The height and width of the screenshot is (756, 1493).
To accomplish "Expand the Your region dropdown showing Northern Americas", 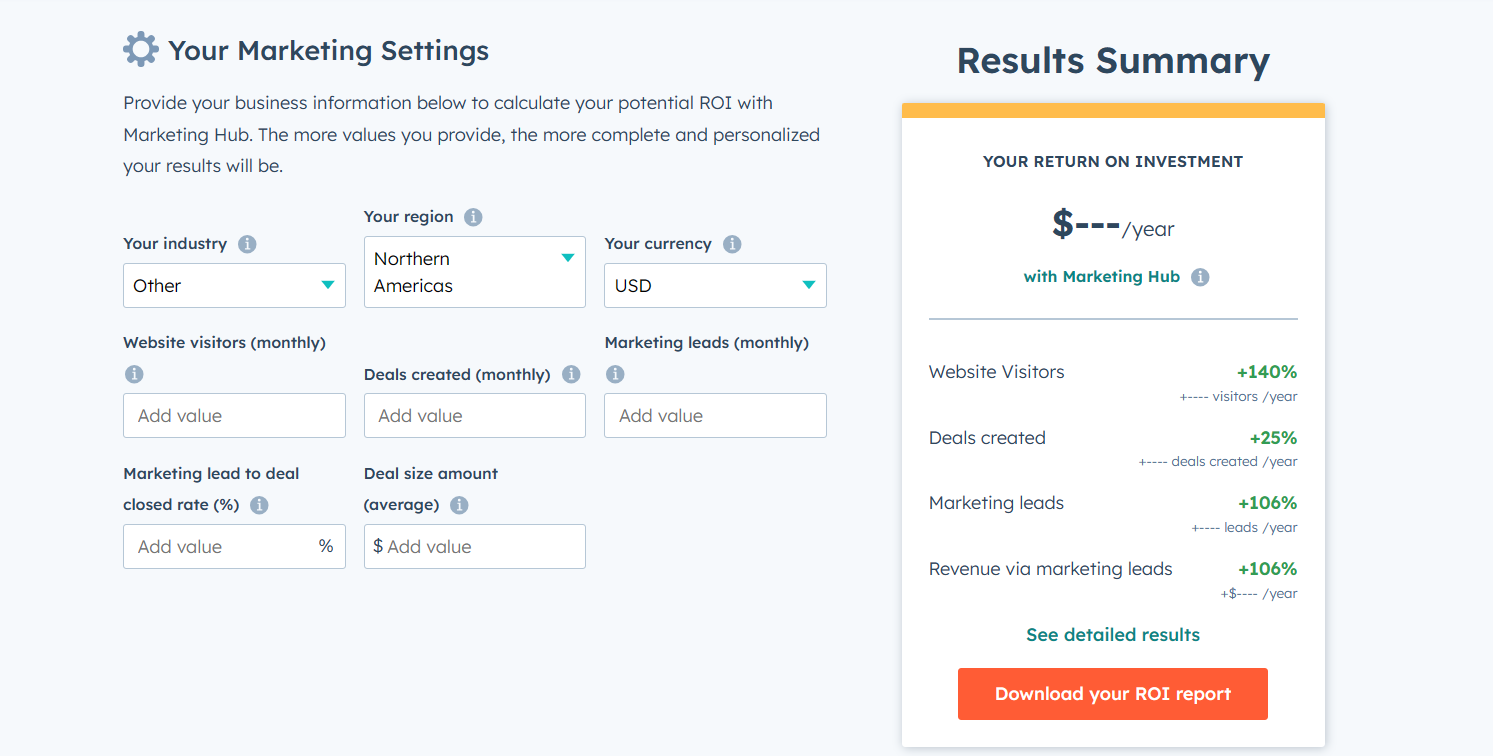I will click(475, 272).
